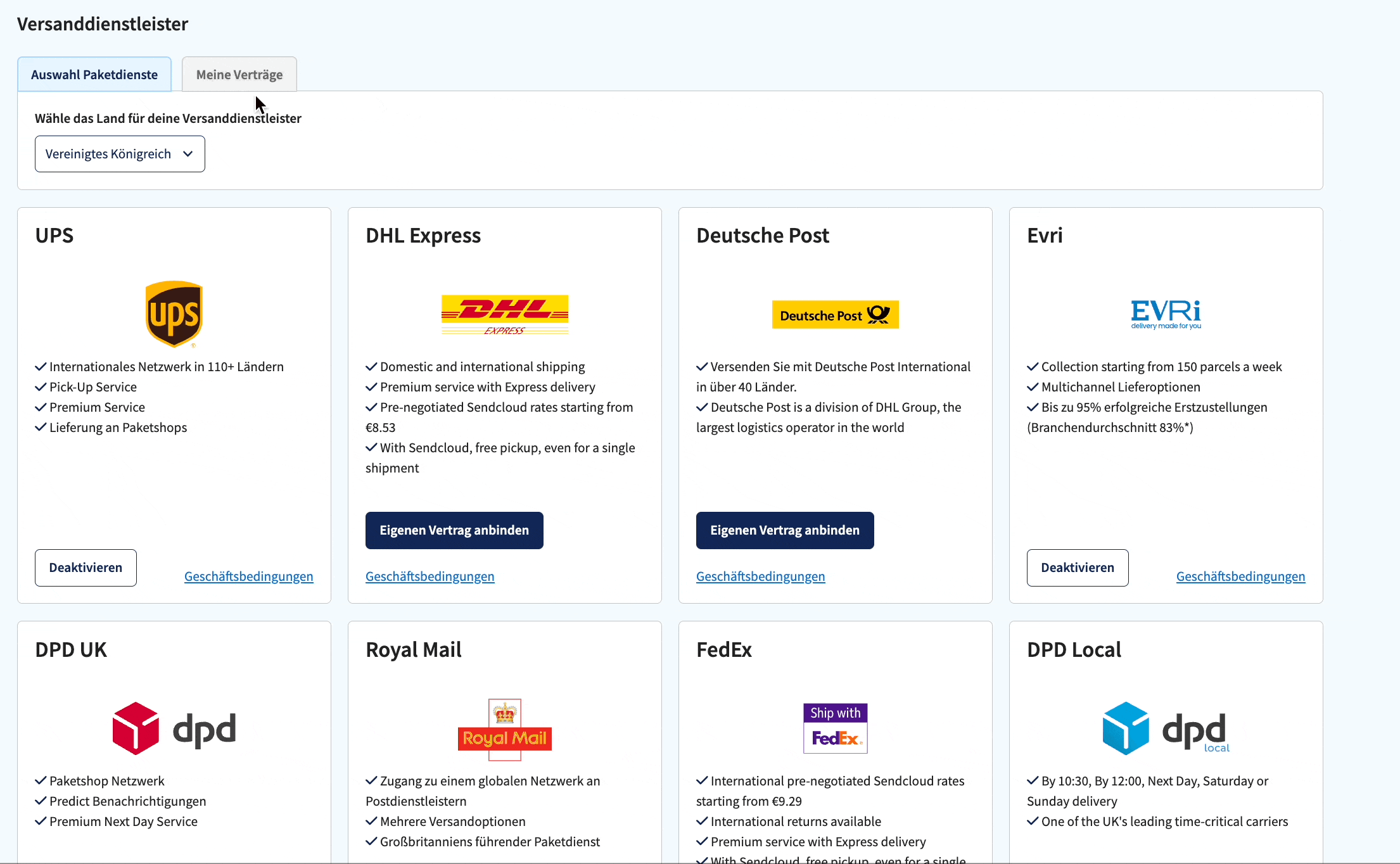This screenshot has height=864, width=1400.
Task: Click the DHL Express card title
Action: point(423,236)
